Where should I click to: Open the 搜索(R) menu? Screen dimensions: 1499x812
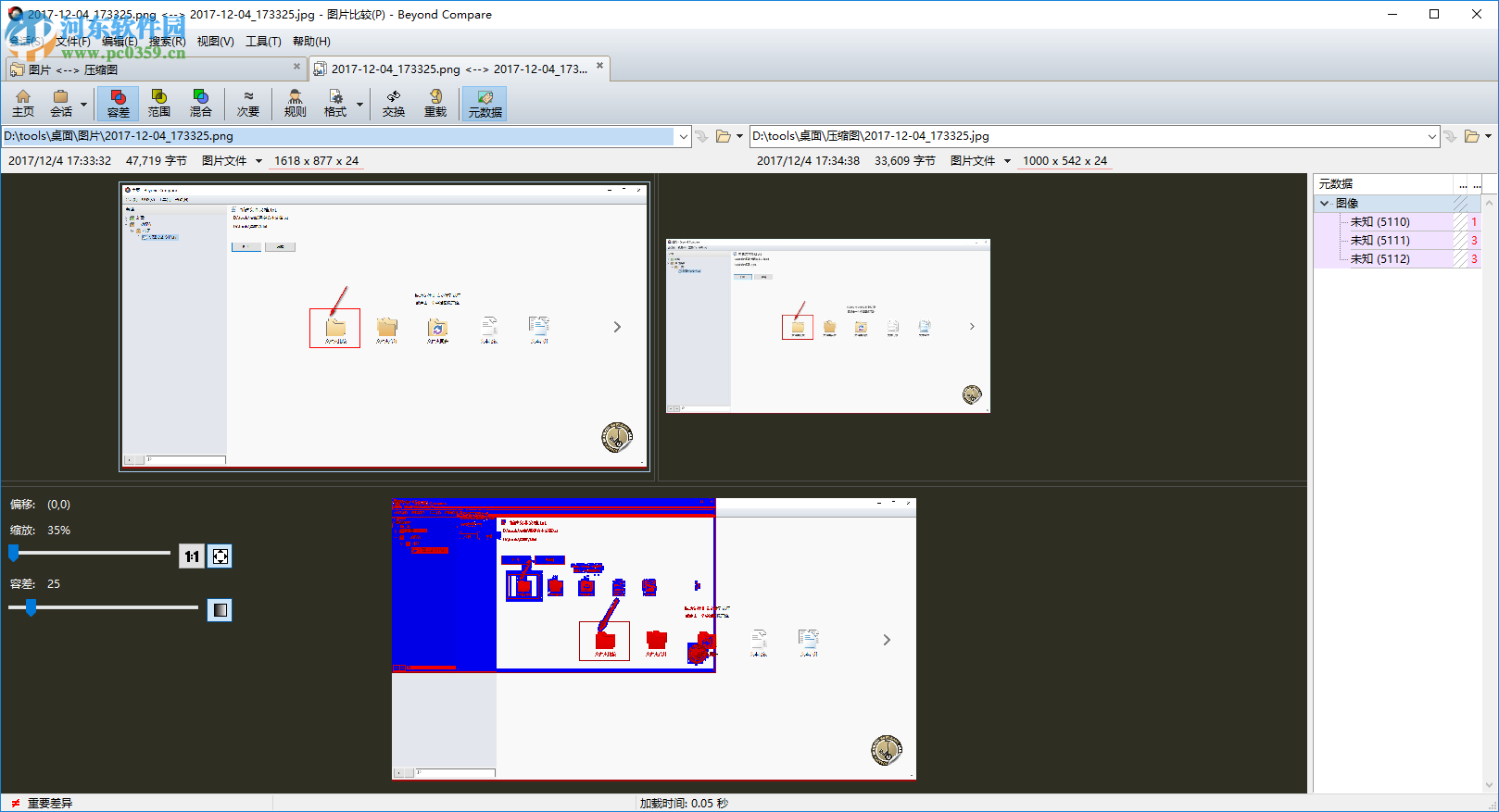[168, 42]
